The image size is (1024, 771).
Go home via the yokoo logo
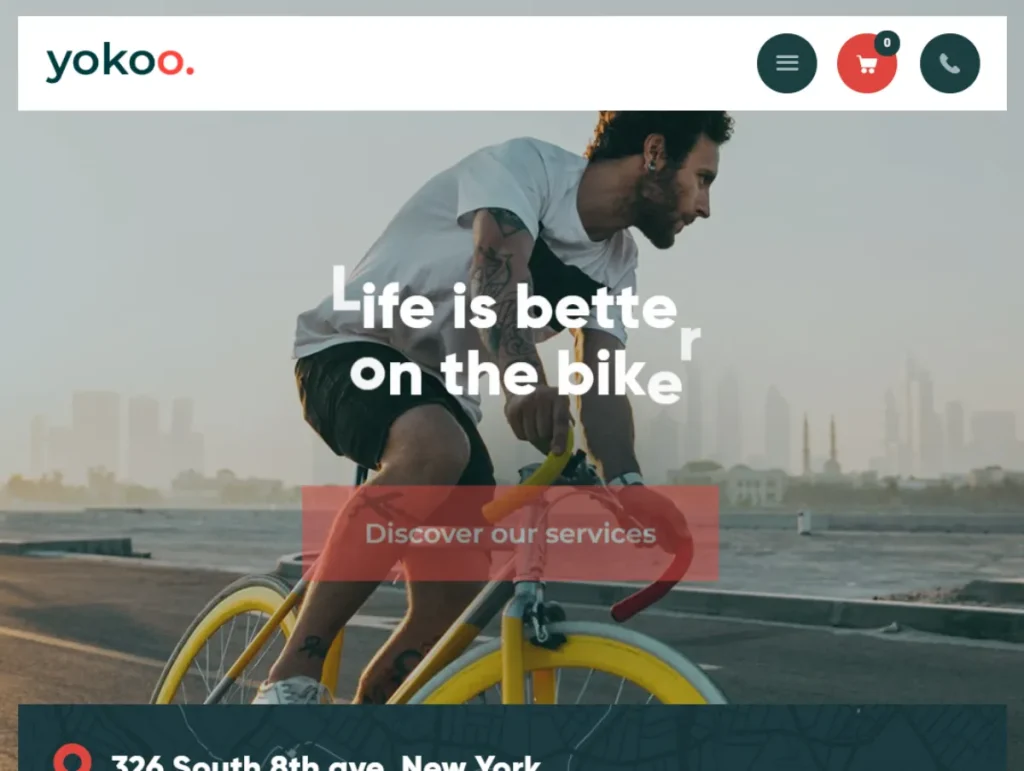120,63
